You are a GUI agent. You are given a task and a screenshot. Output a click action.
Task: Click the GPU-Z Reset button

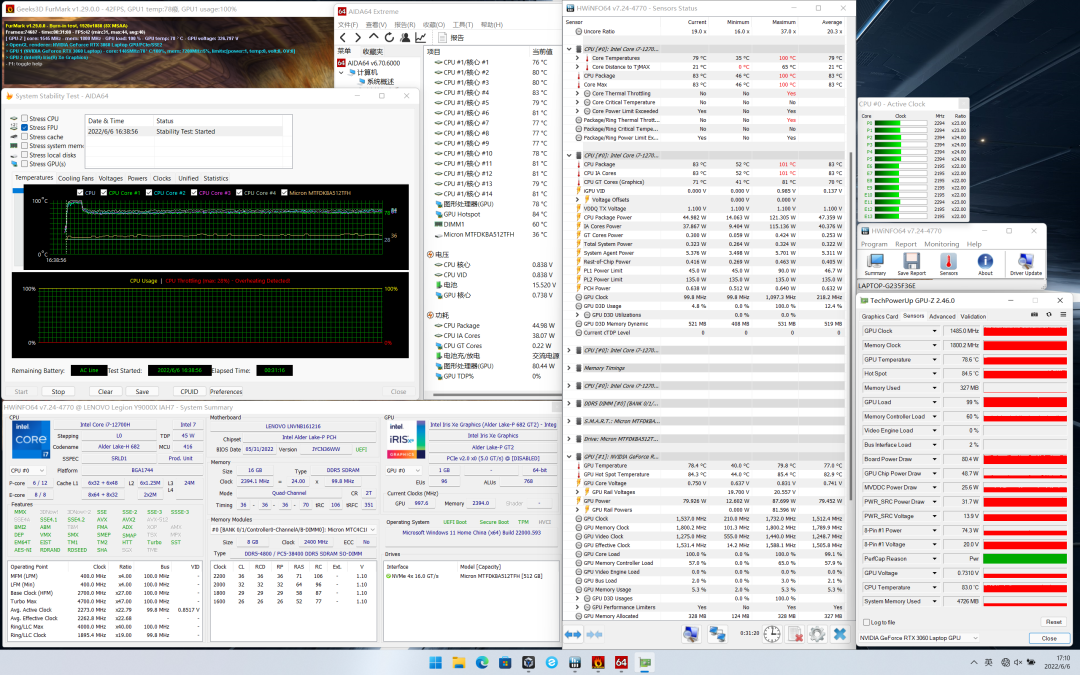coord(1053,622)
